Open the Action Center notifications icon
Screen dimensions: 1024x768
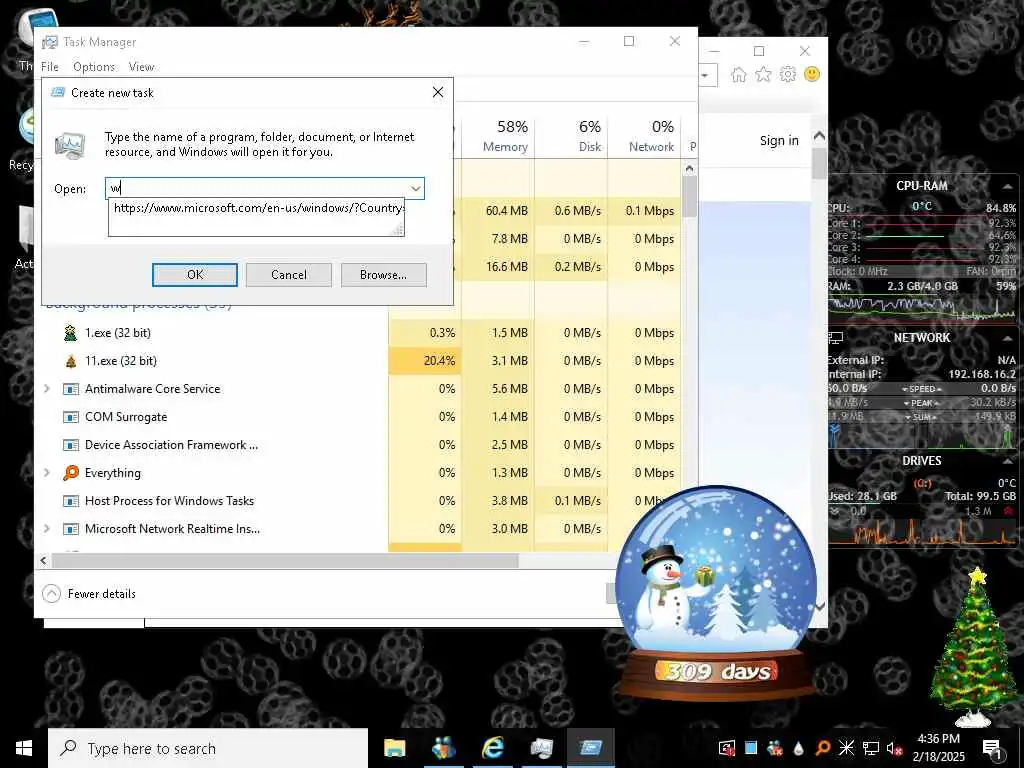(x=992, y=748)
